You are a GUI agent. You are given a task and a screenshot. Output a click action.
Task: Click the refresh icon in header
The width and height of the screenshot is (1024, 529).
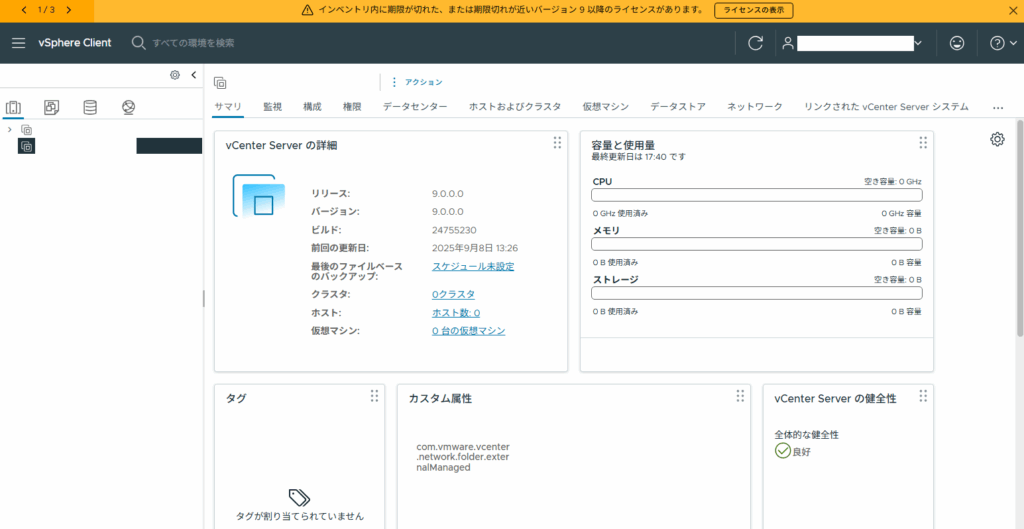pyautogui.click(x=755, y=43)
